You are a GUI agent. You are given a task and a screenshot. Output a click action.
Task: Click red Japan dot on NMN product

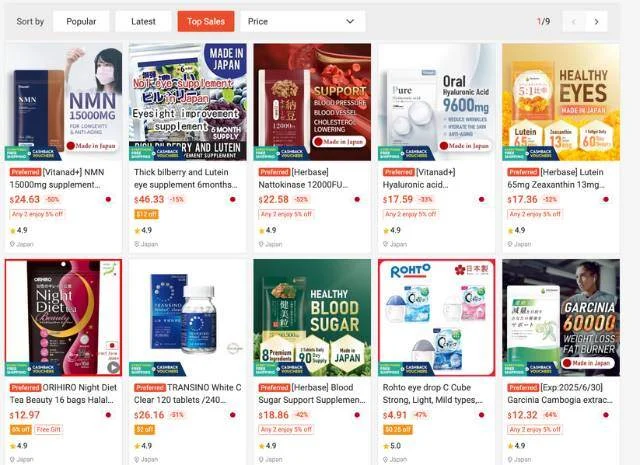click(x=108, y=199)
